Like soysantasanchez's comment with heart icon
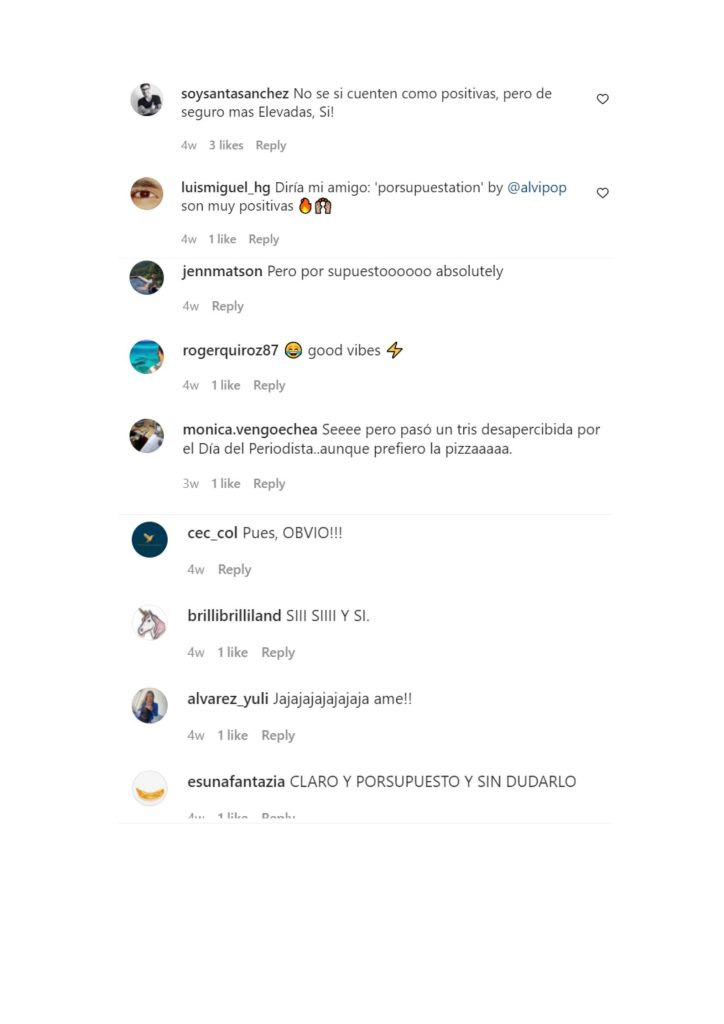Screen dimensions: 724x1024 tap(603, 99)
